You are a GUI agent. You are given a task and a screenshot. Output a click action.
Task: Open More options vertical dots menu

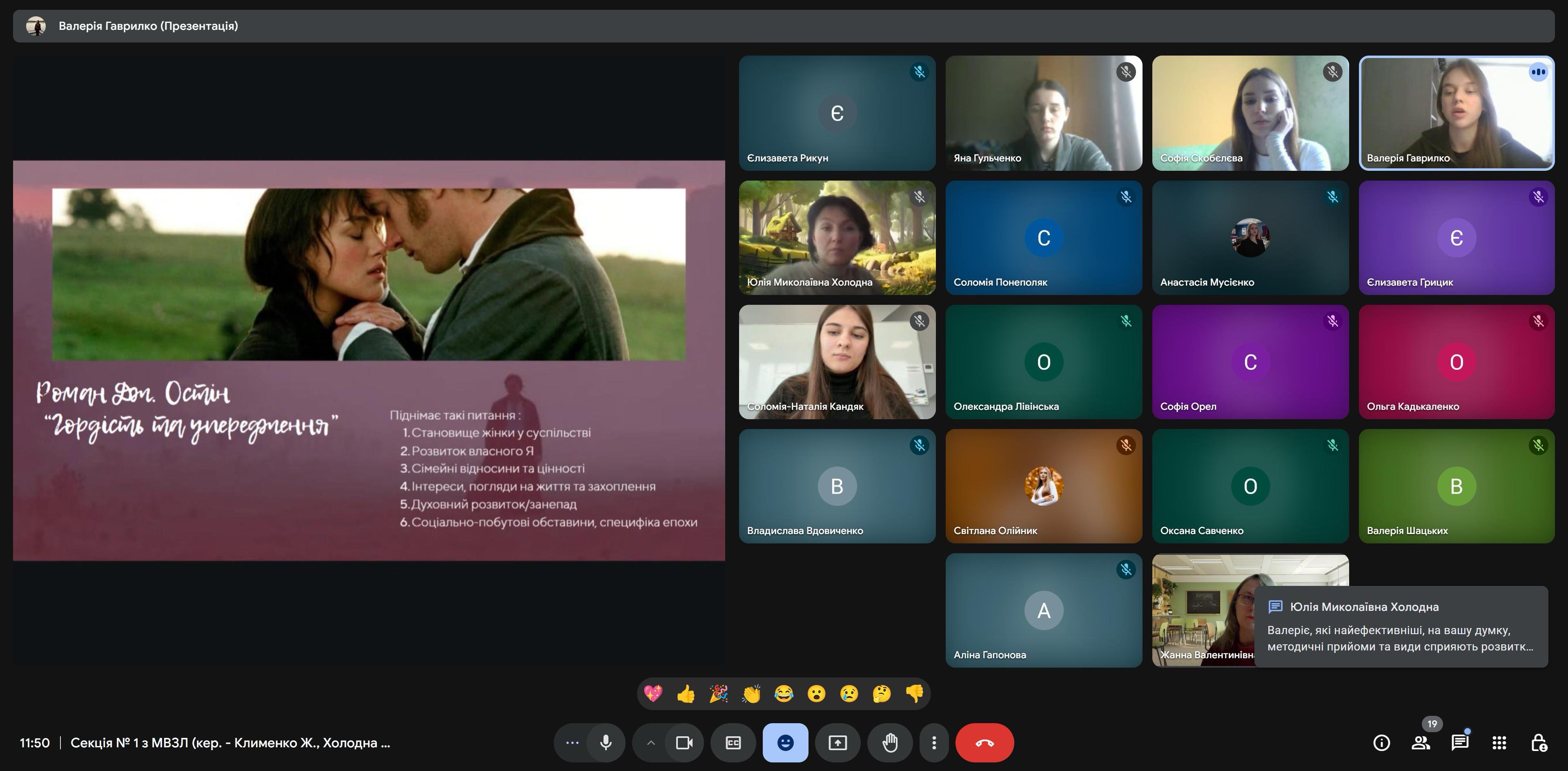[x=934, y=742]
